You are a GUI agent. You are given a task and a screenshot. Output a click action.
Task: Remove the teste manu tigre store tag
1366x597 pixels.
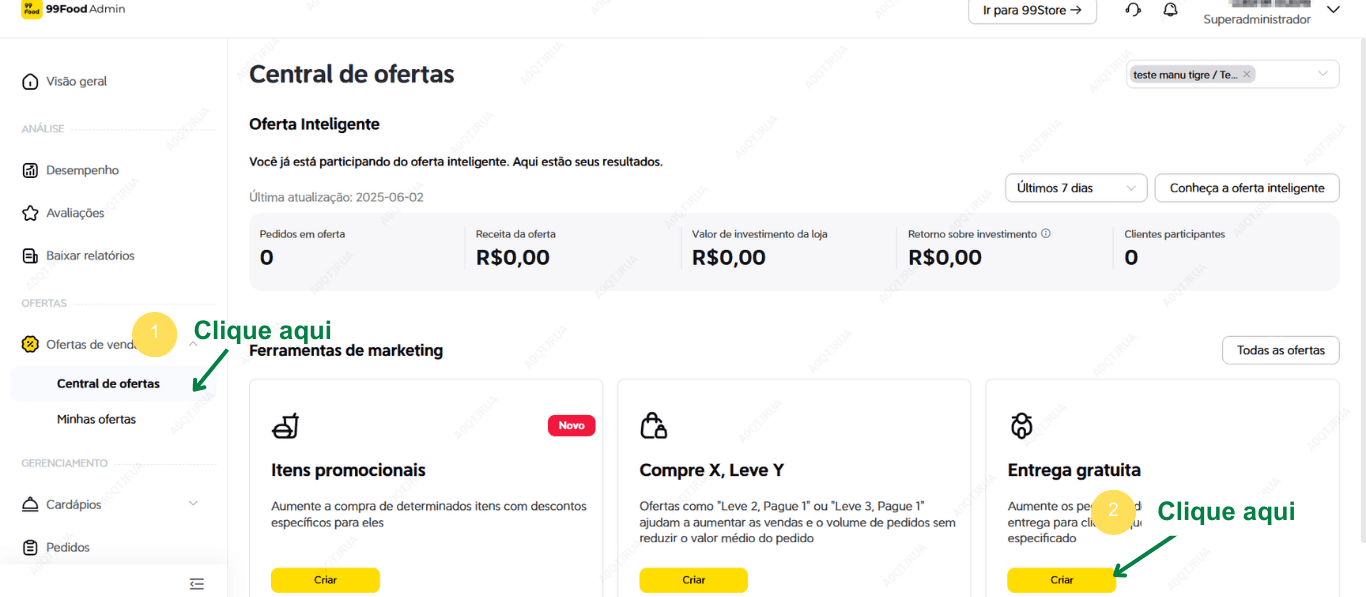pos(1247,75)
